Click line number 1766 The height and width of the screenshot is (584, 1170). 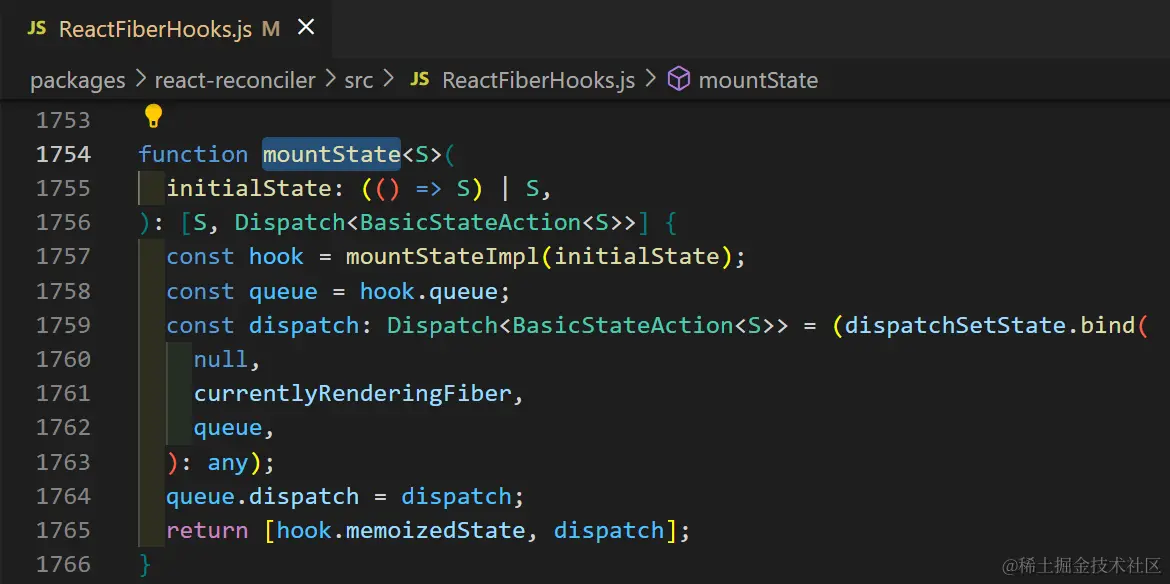pyautogui.click(x=63, y=565)
